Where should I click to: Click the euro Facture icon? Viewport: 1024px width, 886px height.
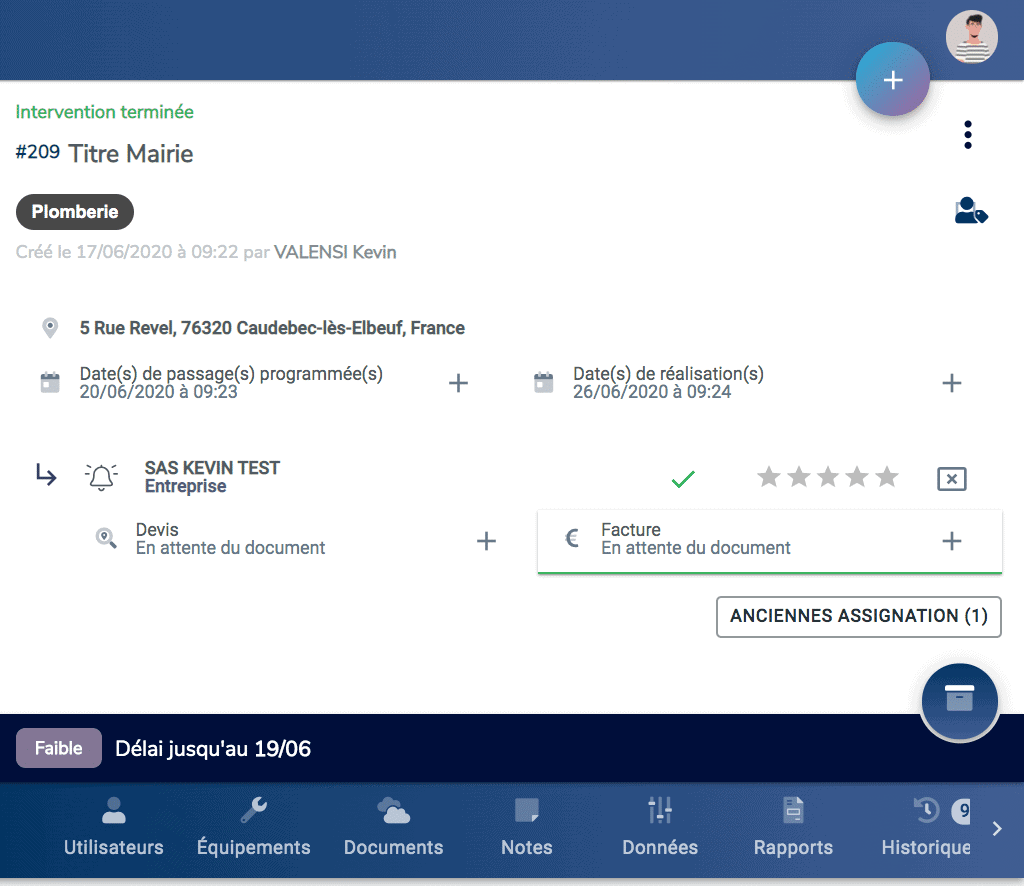coord(572,538)
